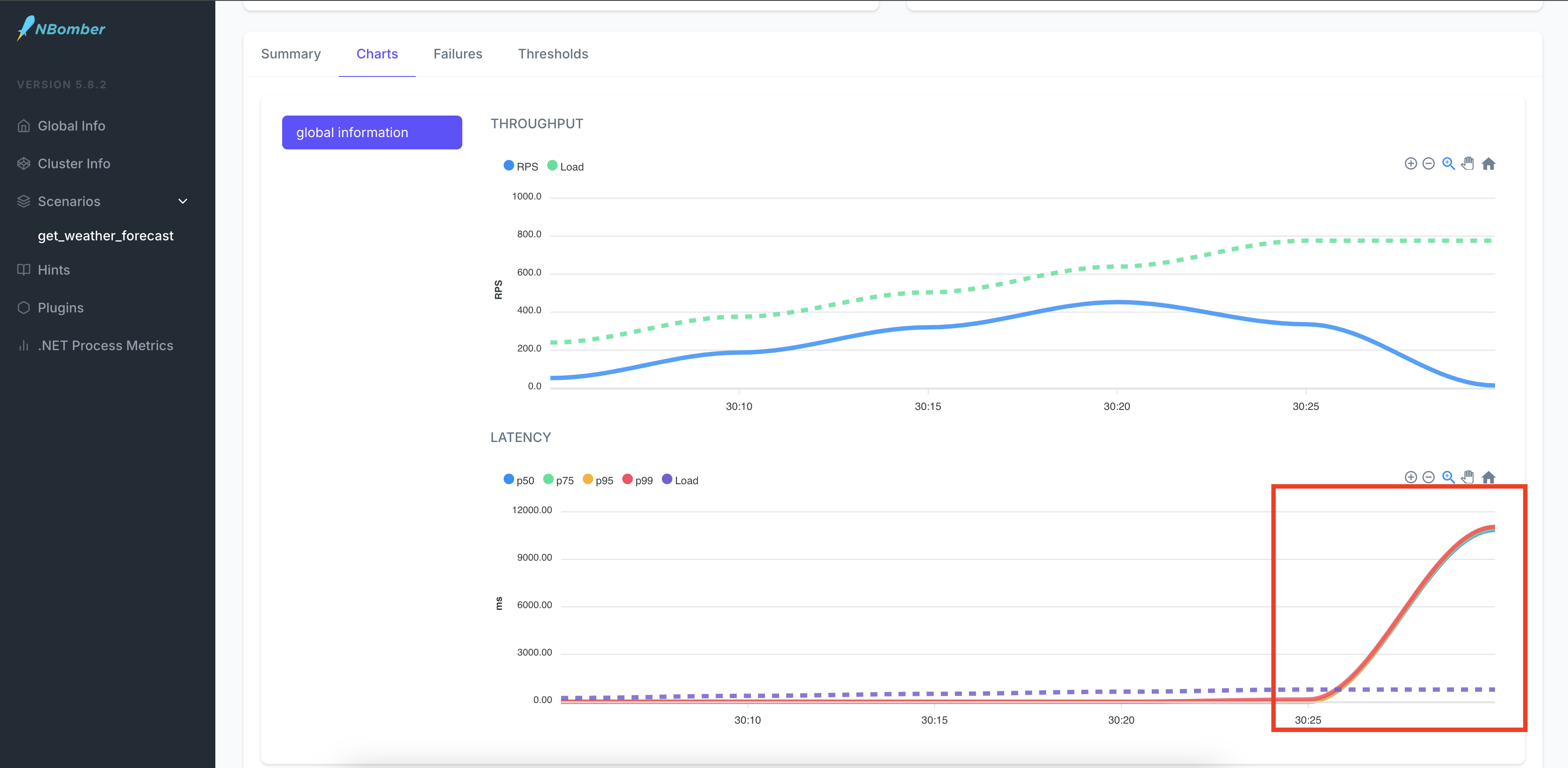Expand Global Info in sidebar

click(x=72, y=125)
